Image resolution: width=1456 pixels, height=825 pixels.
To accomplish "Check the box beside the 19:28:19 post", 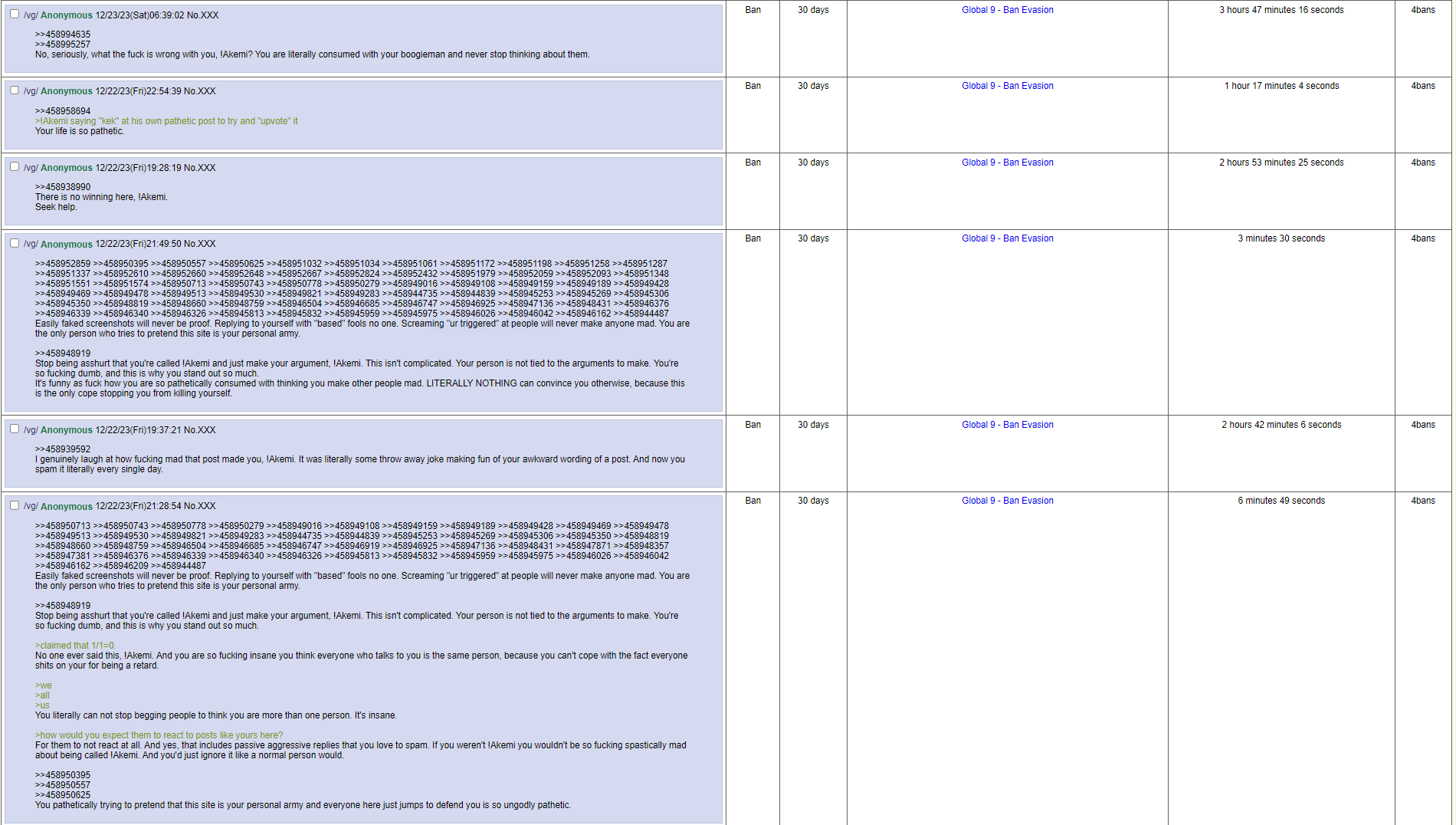I will [15, 166].
